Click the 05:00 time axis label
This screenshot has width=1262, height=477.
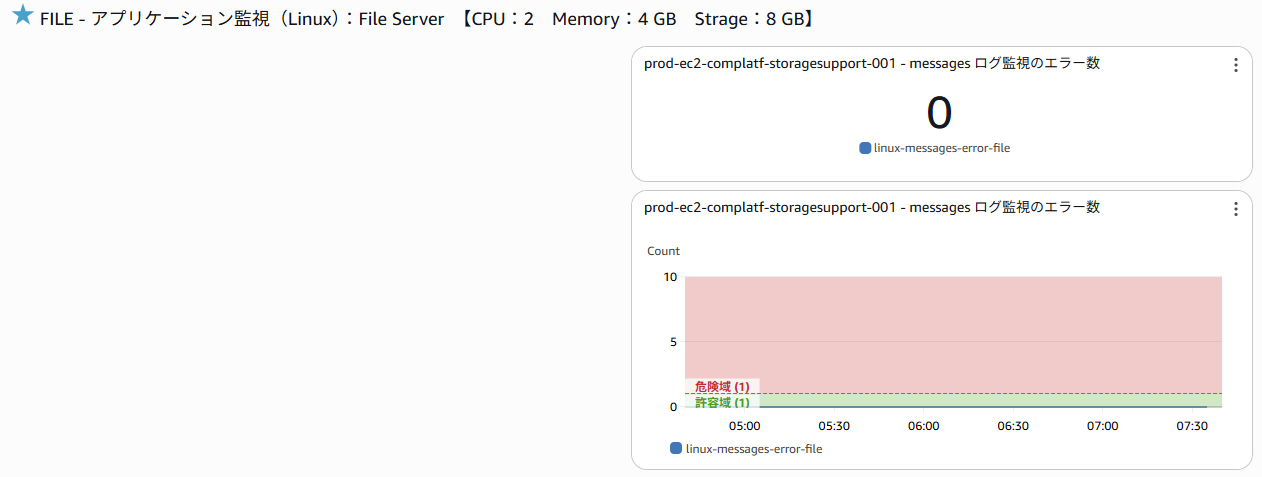(744, 426)
